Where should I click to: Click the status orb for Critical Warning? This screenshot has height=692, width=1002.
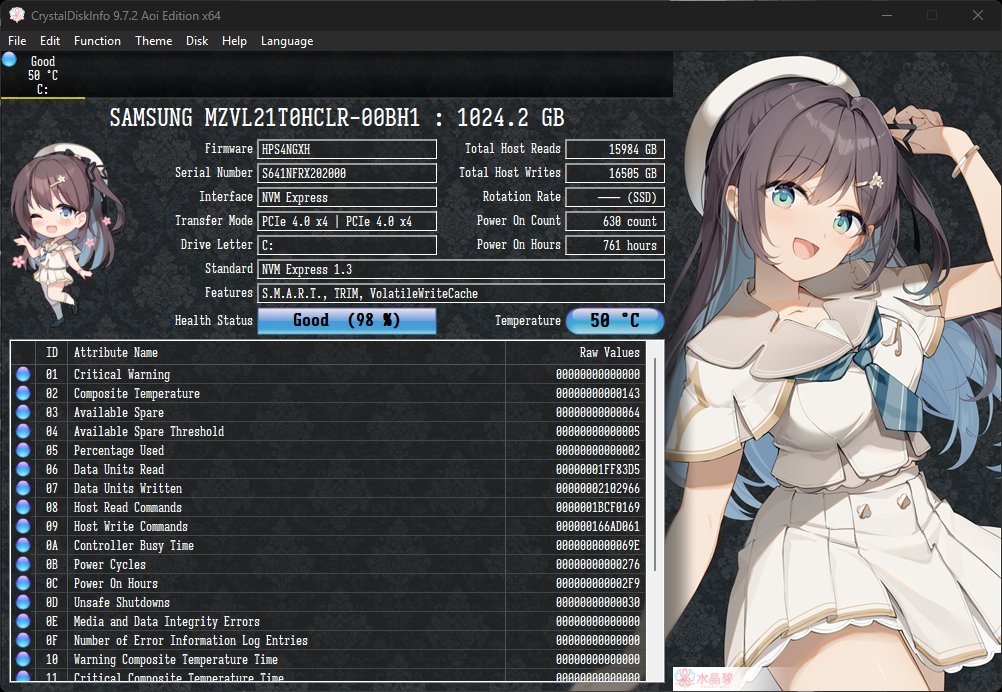click(23, 374)
